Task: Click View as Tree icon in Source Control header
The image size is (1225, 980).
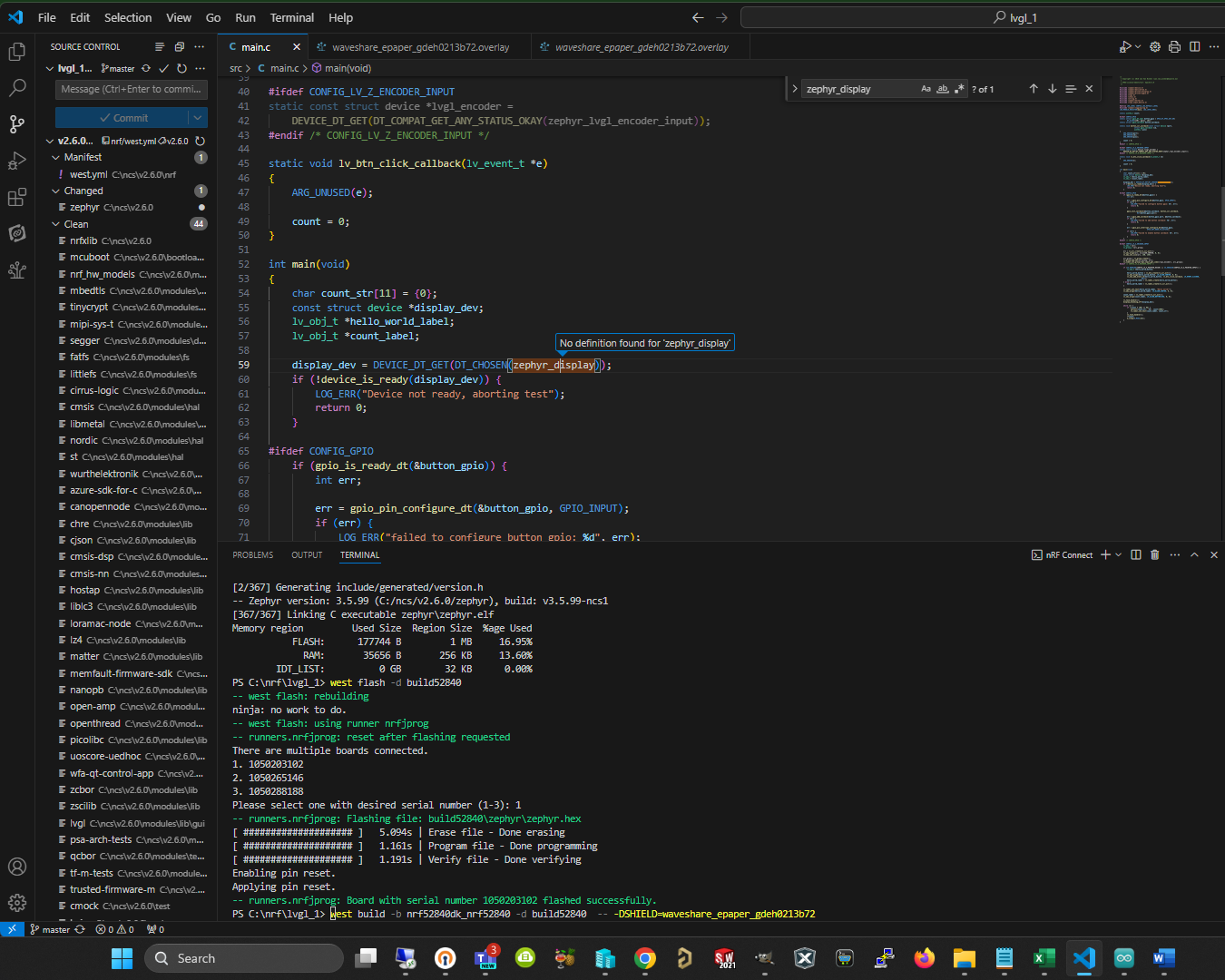Action: point(160,46)
